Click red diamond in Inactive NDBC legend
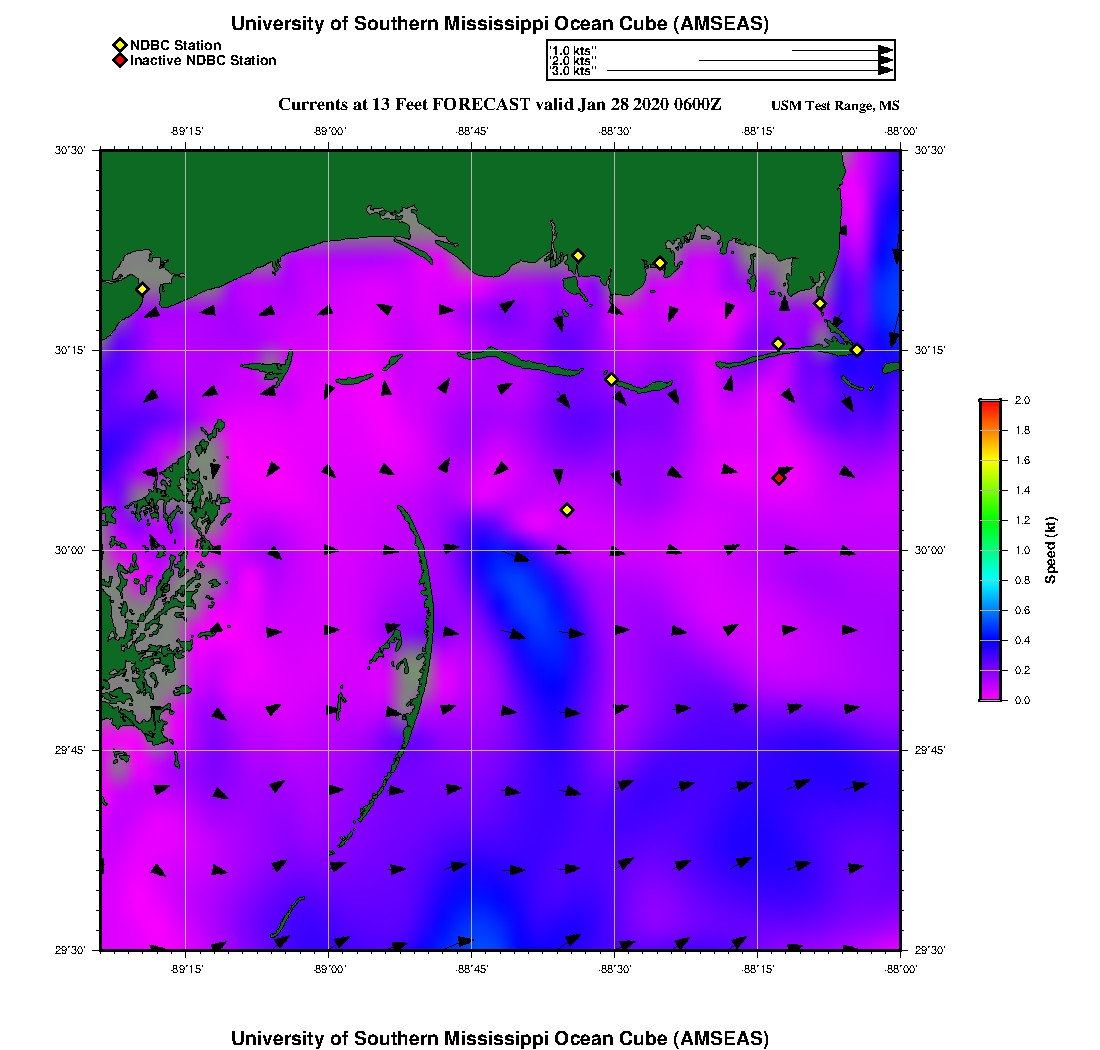 [x=119, y=61]
